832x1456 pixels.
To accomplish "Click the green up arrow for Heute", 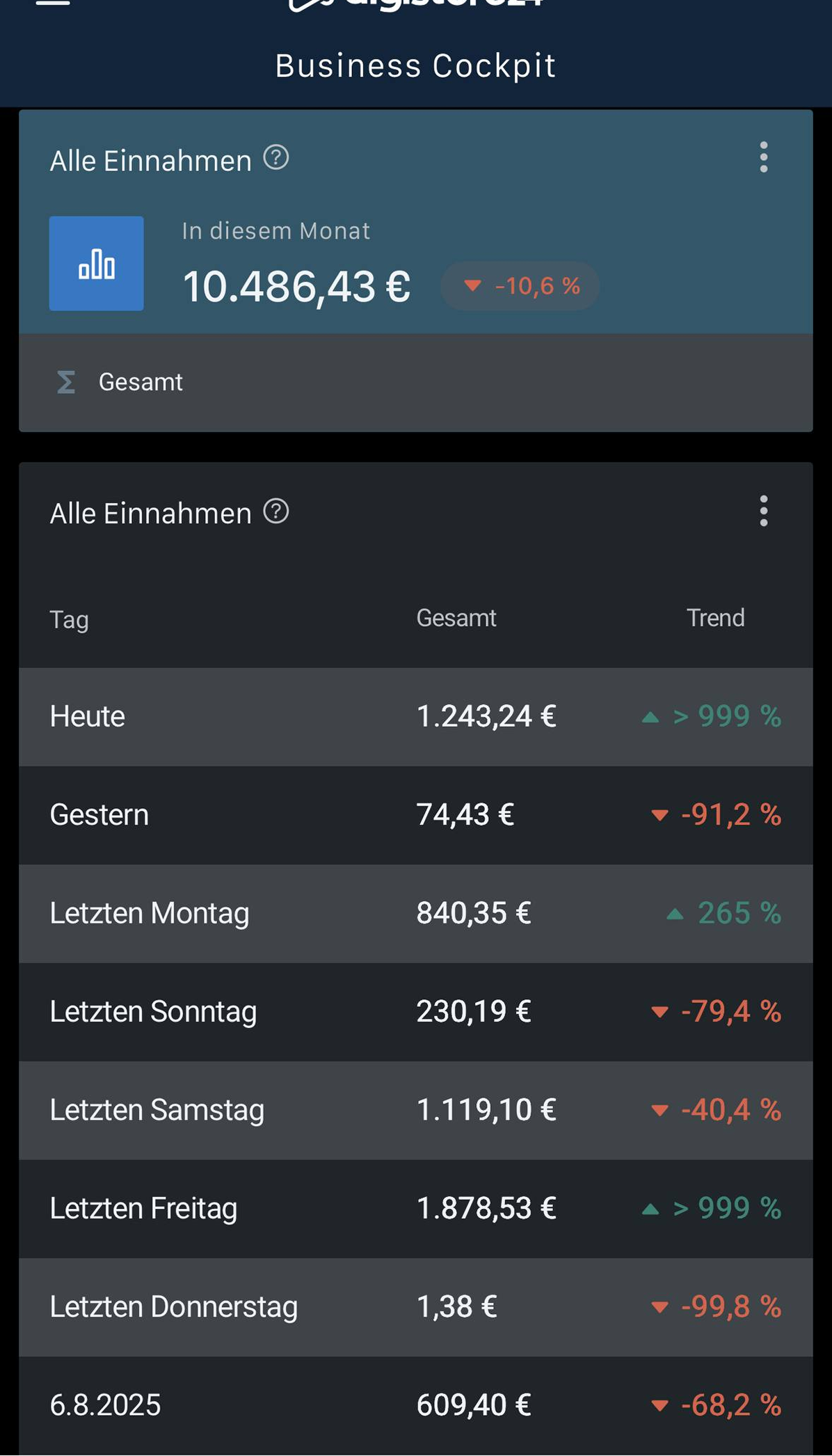I will (650, 717).
